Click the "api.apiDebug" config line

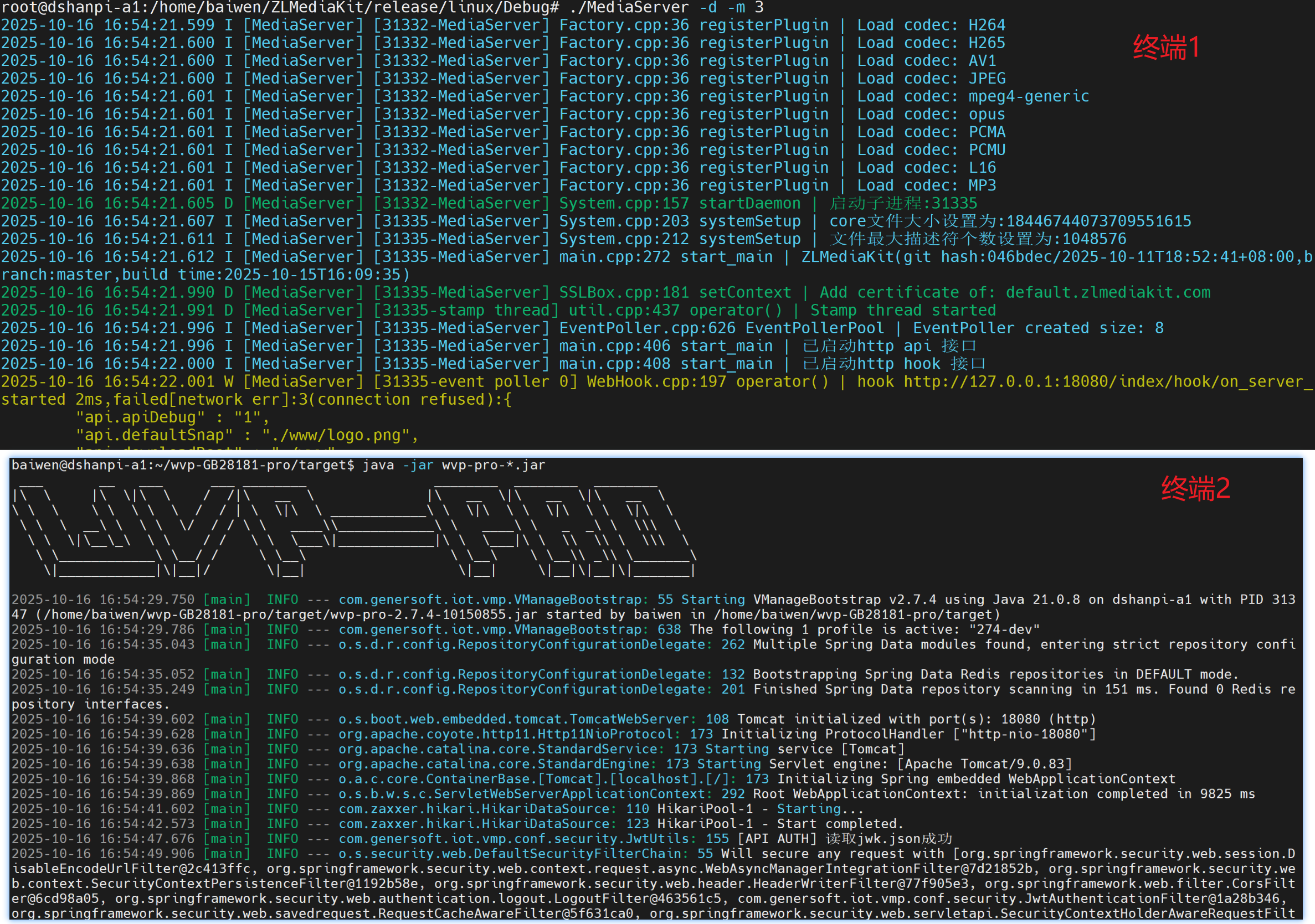(172, 417)
